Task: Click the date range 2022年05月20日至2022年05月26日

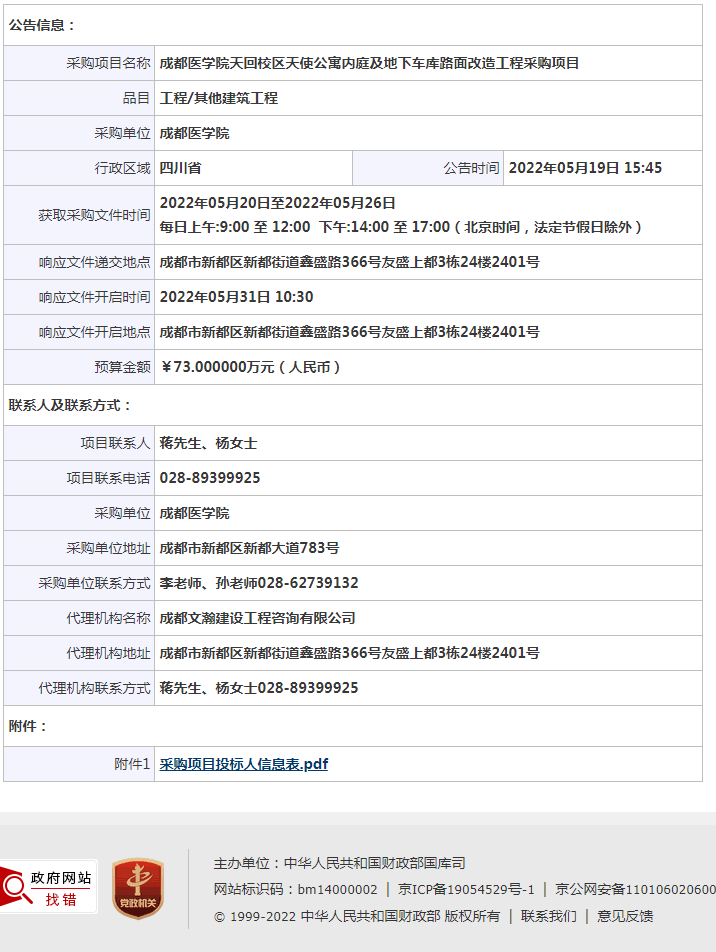Action: tap(278, 203)
